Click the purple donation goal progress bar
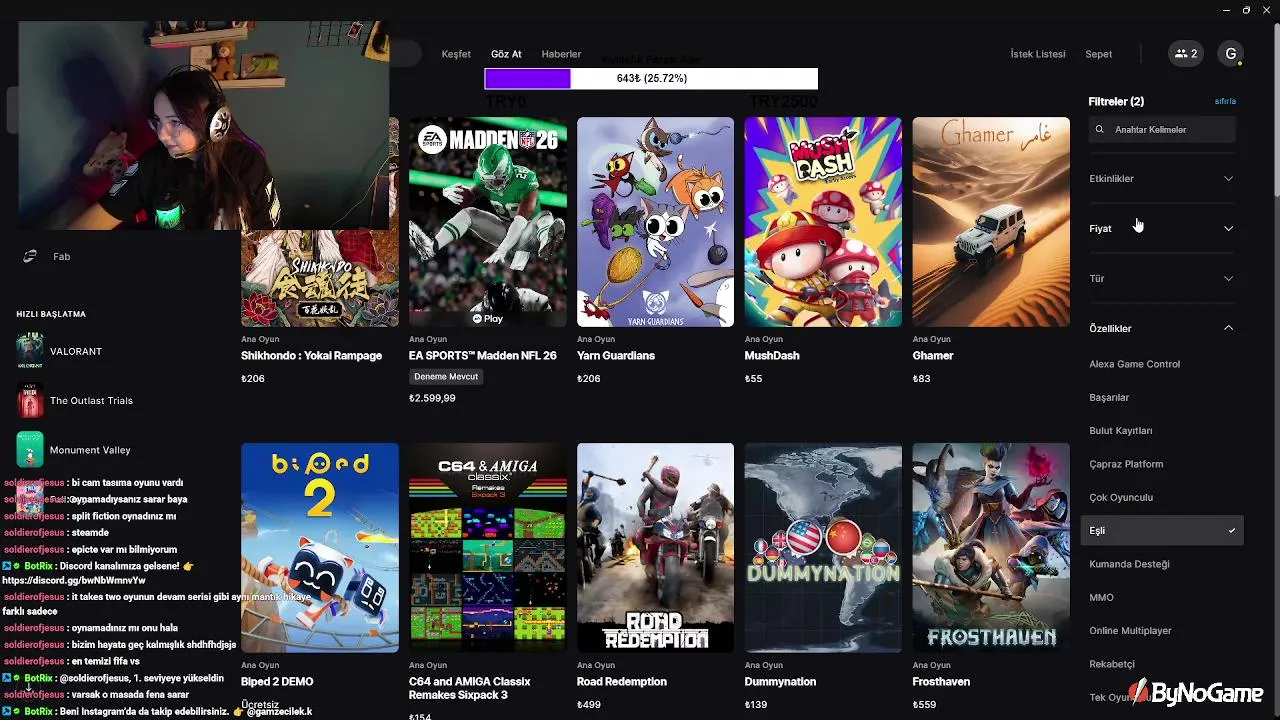The width and height of the screenshot is (1280, 720). [651, 78]
